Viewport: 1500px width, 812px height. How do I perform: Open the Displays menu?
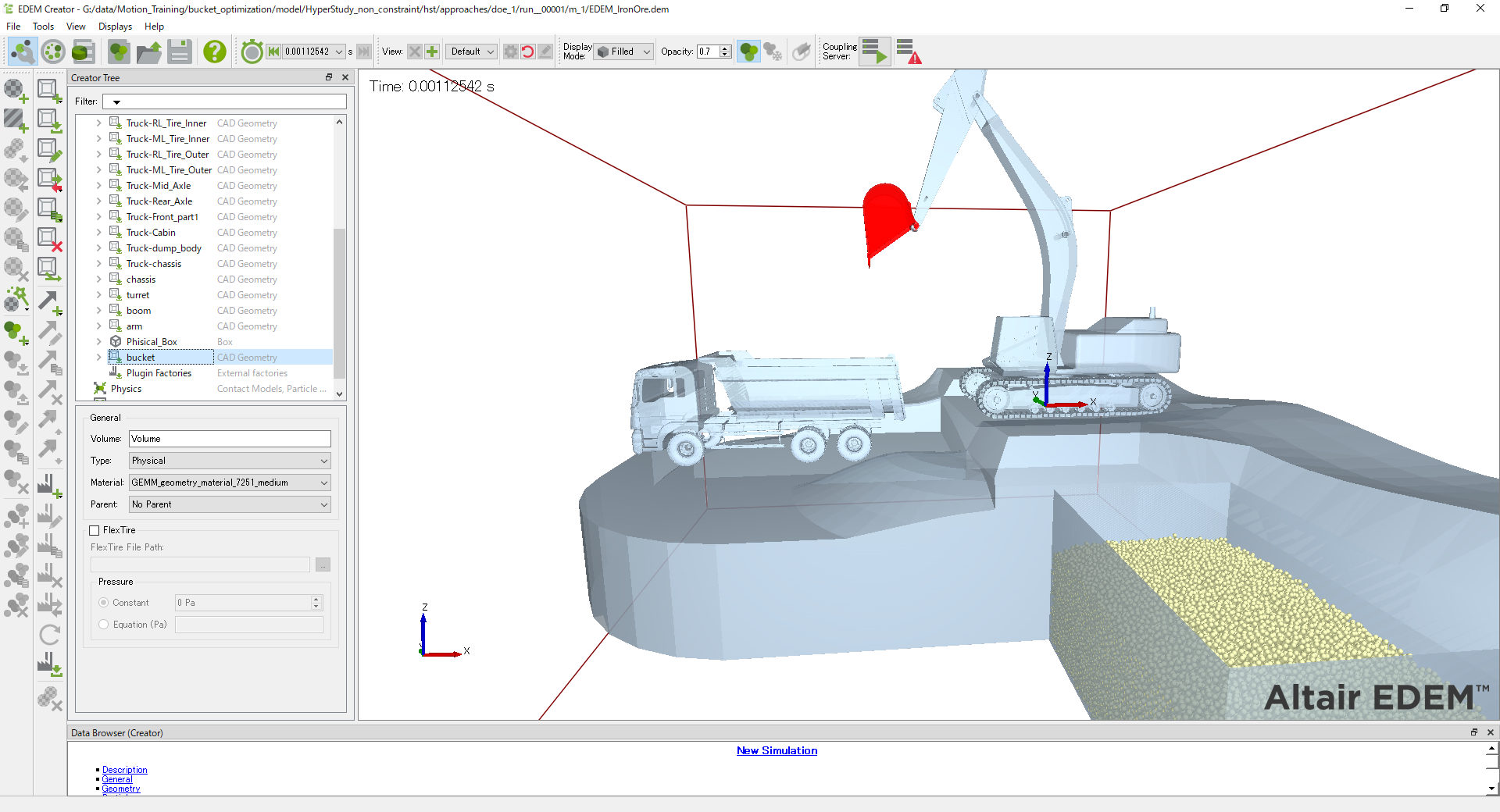pos(115,27)
